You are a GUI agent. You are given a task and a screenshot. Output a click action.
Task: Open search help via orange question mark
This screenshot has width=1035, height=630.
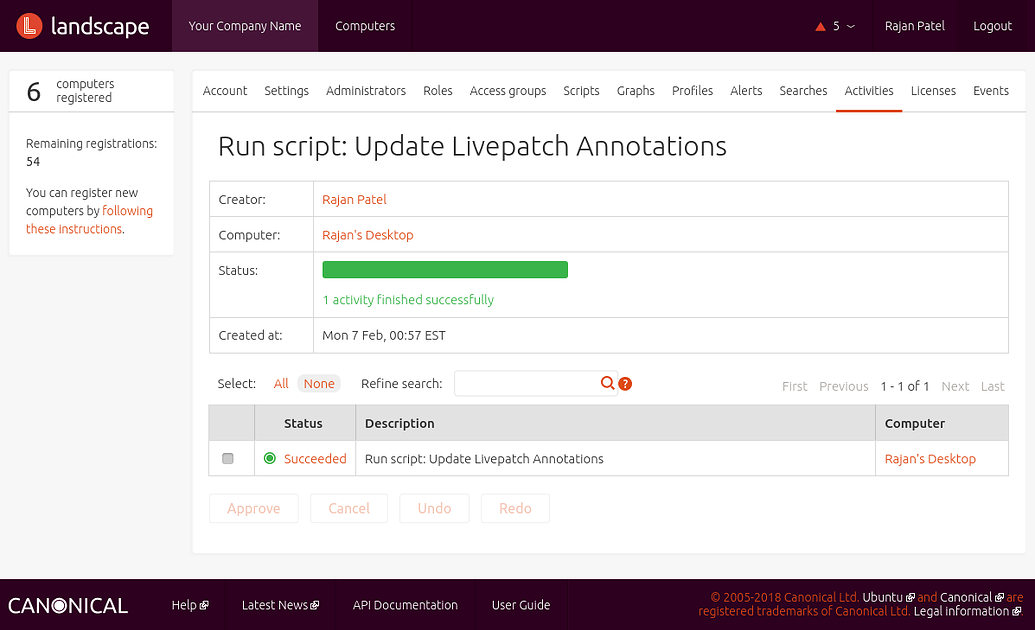coord(623,383)
